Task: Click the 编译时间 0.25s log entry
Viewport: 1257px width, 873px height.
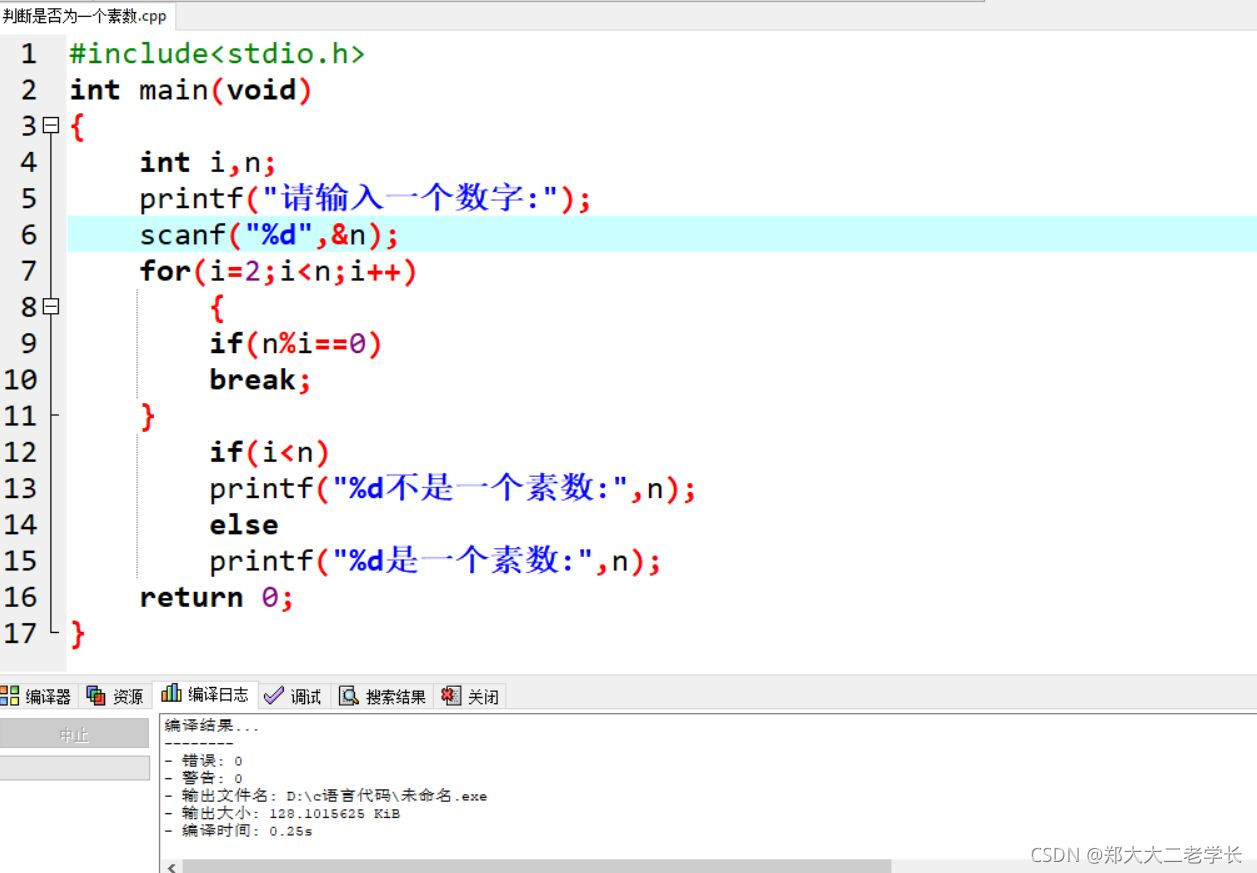Action: pos(238,831)
